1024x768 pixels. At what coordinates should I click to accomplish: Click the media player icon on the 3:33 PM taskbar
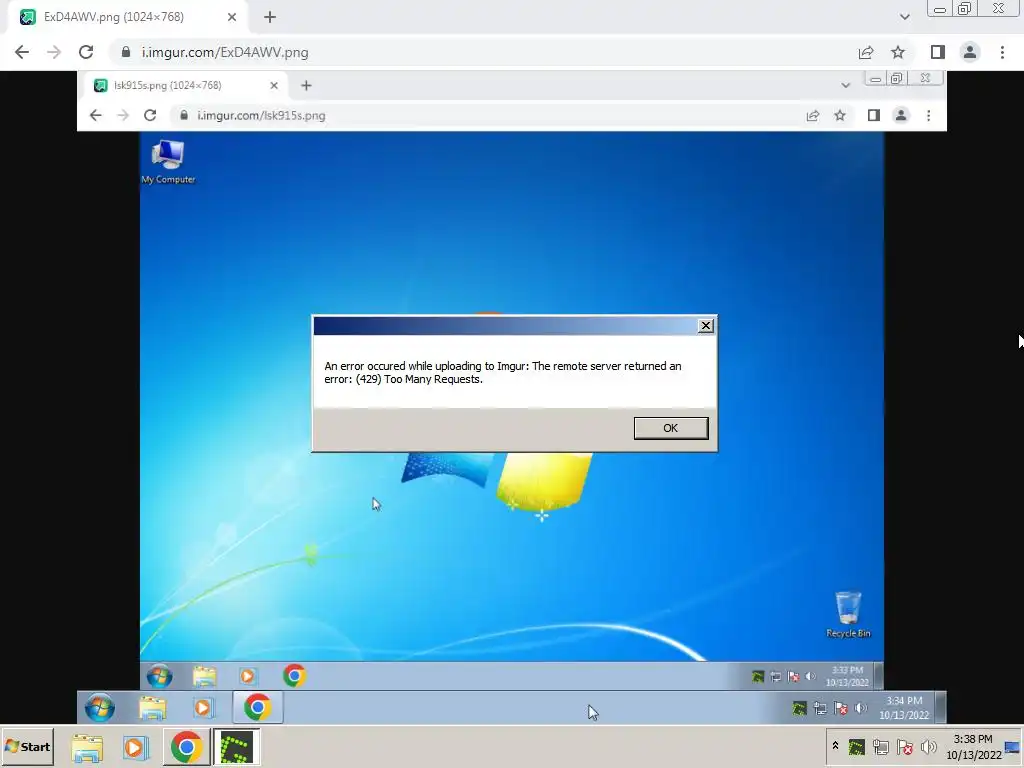248,676
